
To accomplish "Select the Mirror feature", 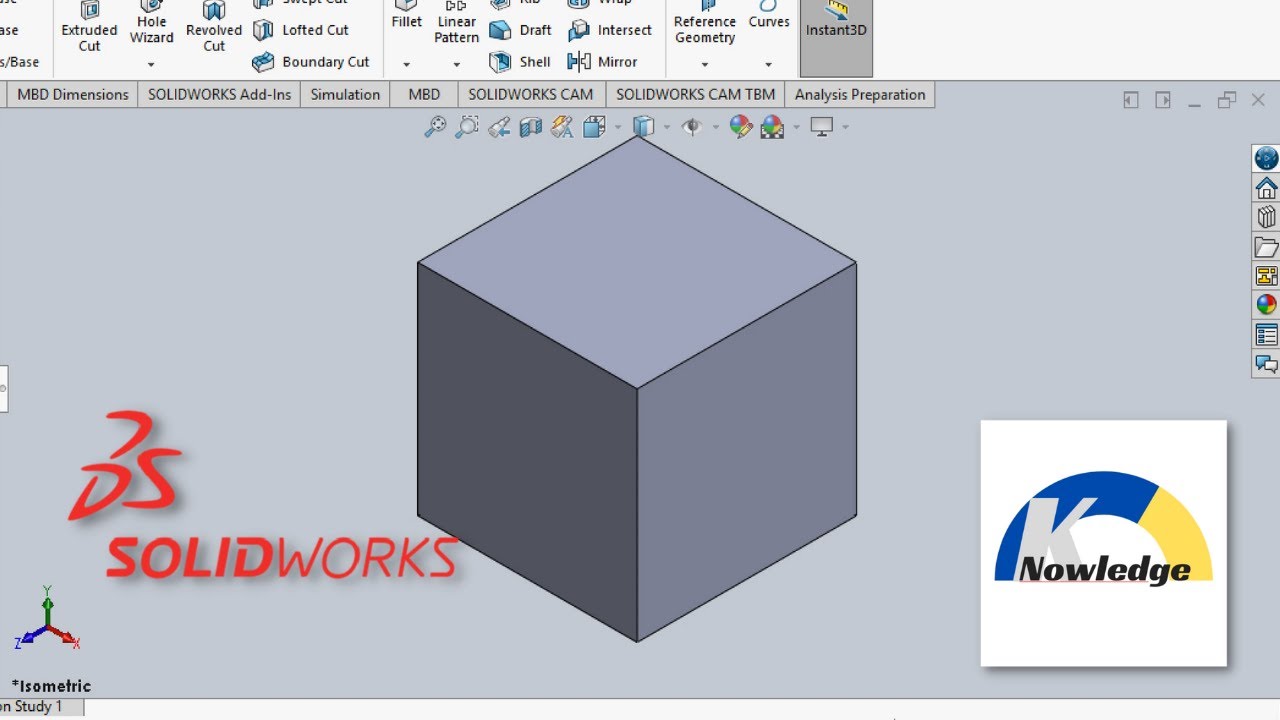I will click(x=602, y=62).
